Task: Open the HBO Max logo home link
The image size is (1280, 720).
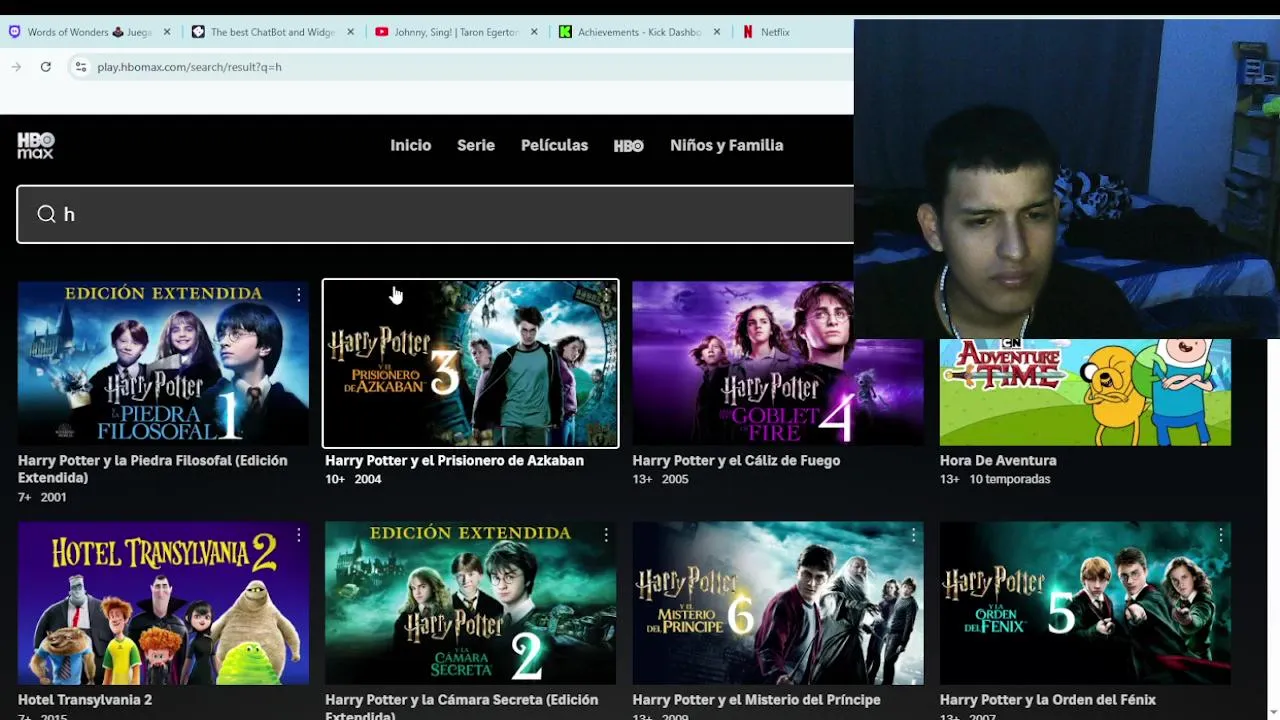Action: 36,146
